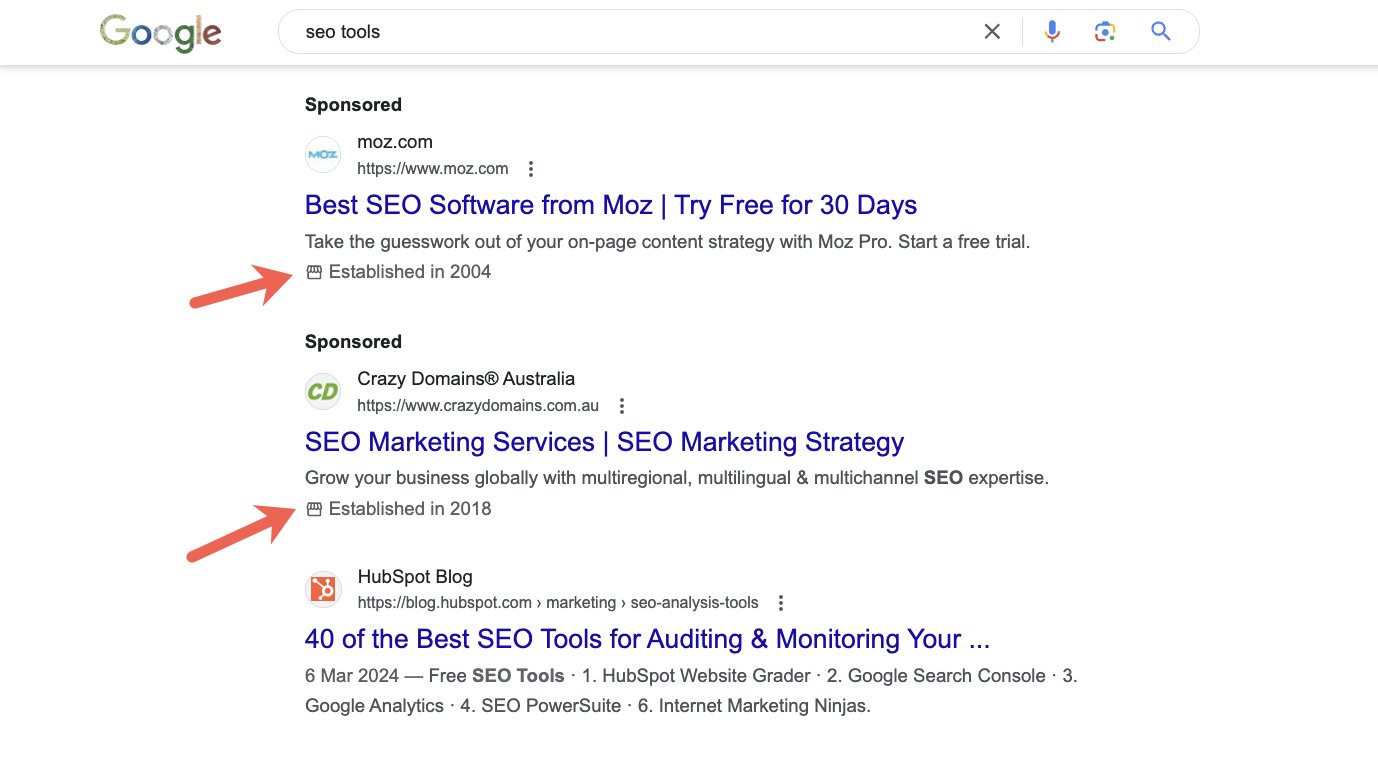Start voice search with the microphone icon
The image size is (1378, 764).
[1052, 32]
